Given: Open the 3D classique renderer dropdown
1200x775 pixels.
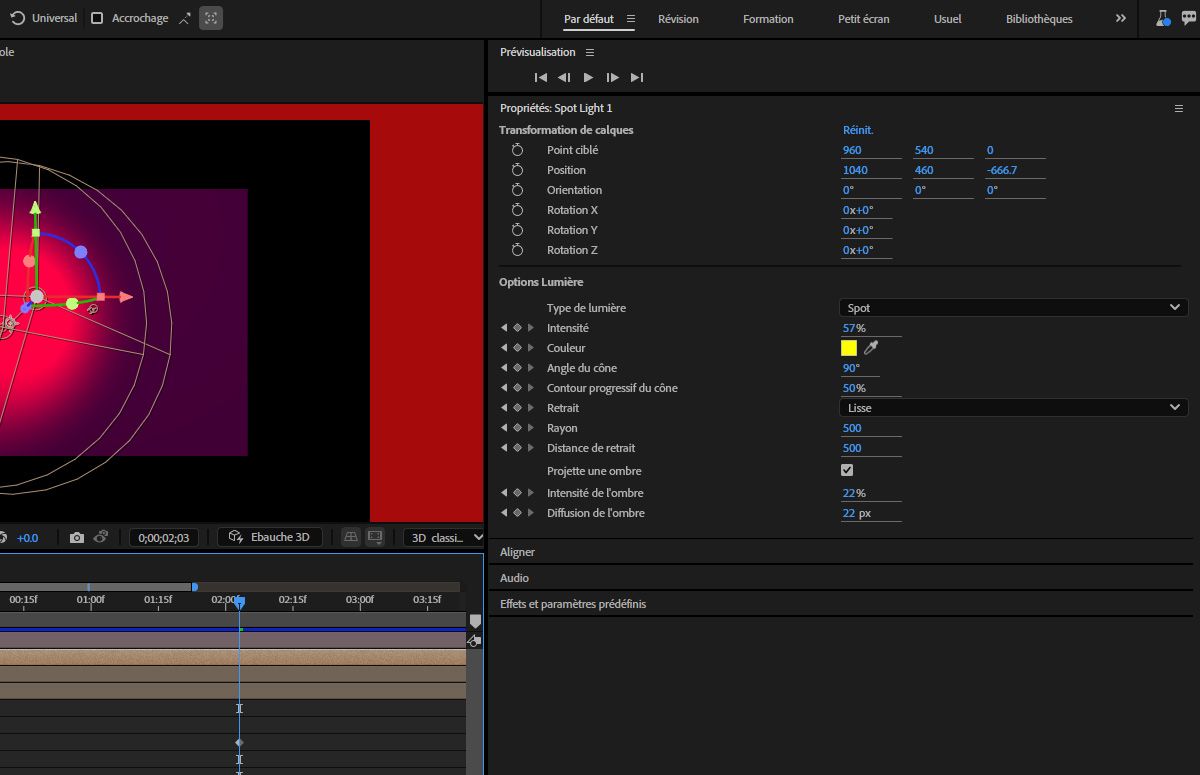Looking at the screenshot, I should point(445,537).
